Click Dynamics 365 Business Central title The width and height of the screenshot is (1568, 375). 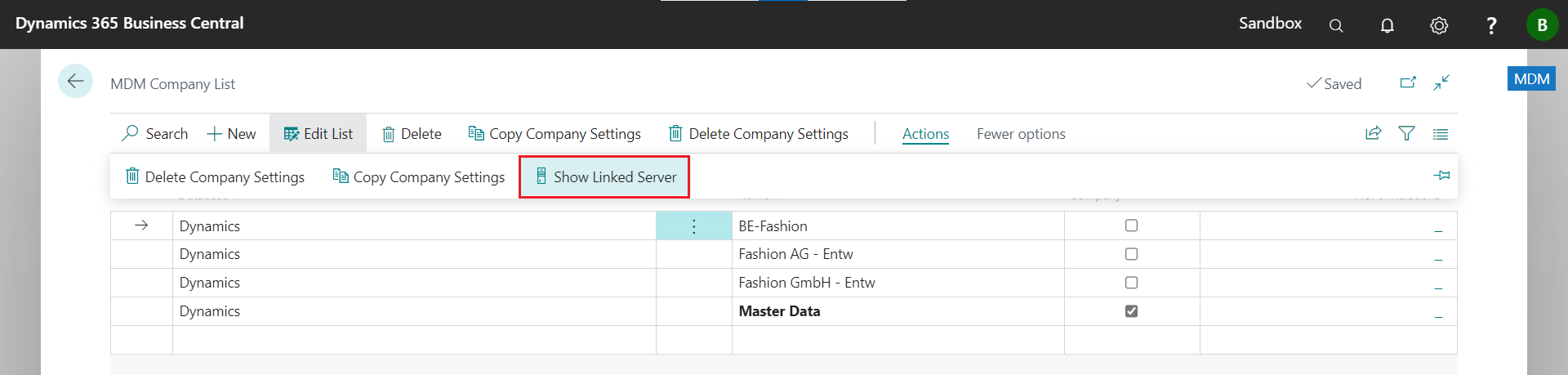(129, 24)
